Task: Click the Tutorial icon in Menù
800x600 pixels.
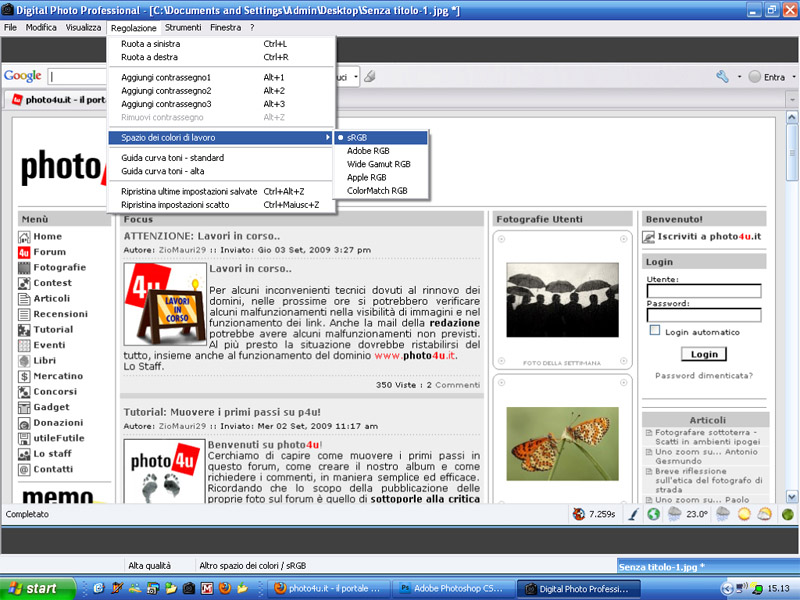Action: (x=24, y=330)
